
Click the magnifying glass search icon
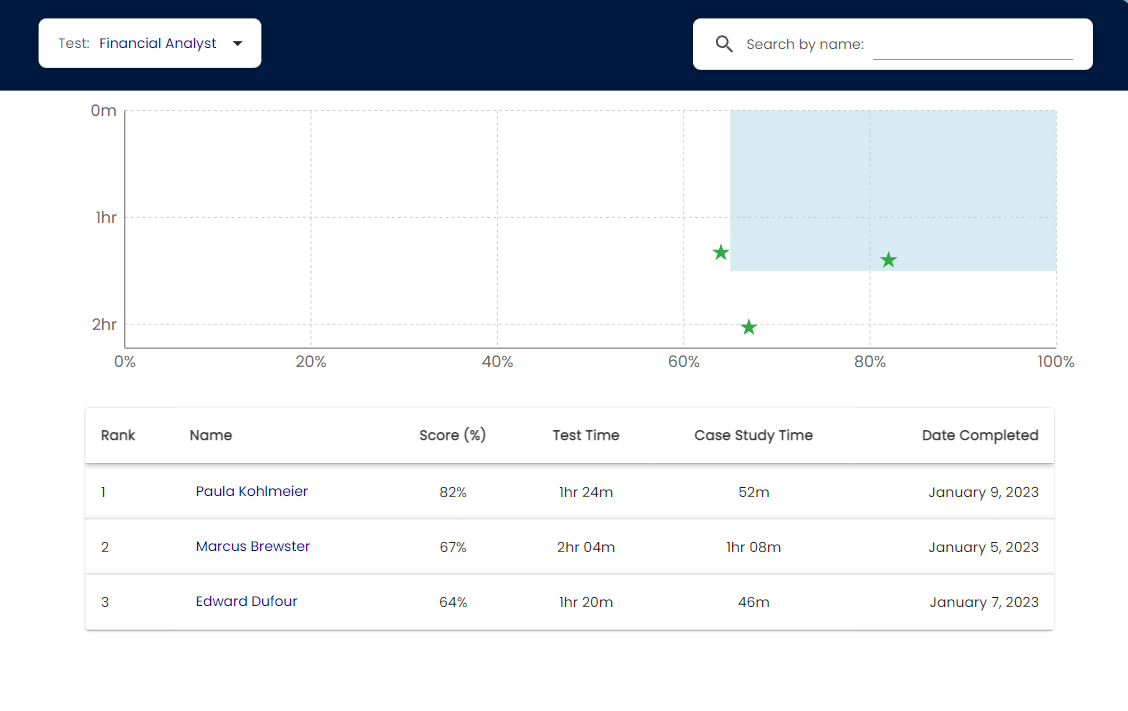pos(724,44)
